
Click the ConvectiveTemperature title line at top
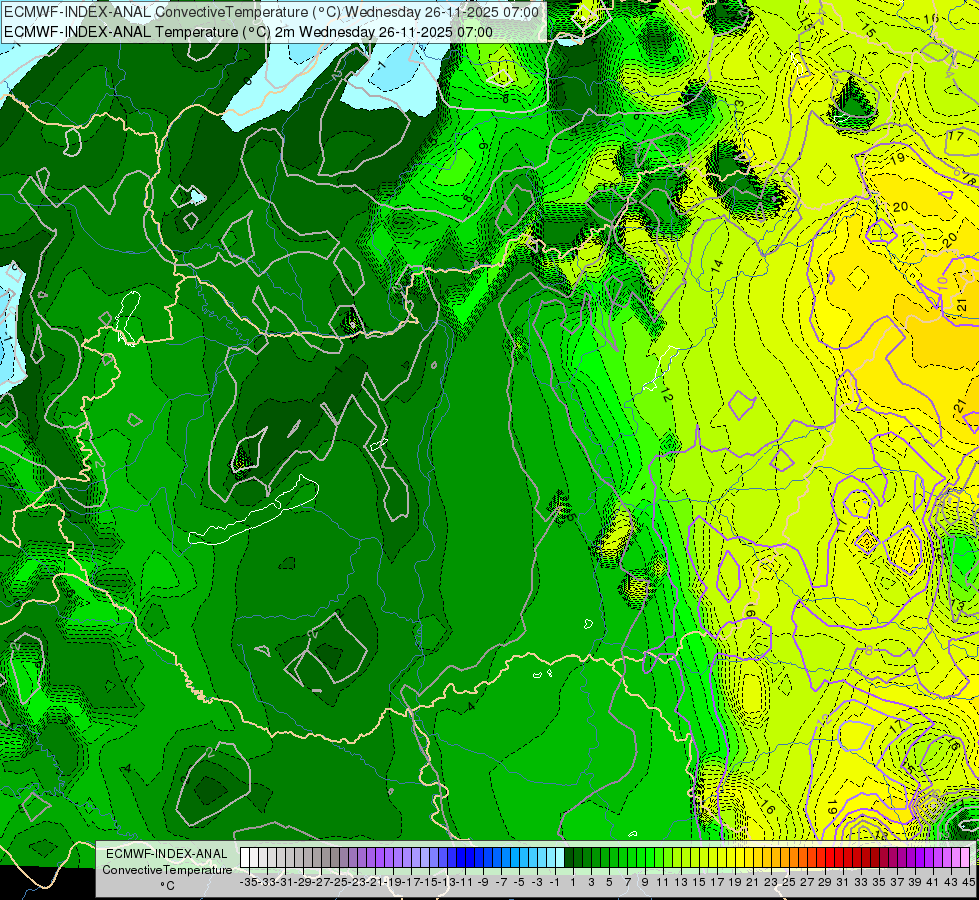tap(272, 11)
